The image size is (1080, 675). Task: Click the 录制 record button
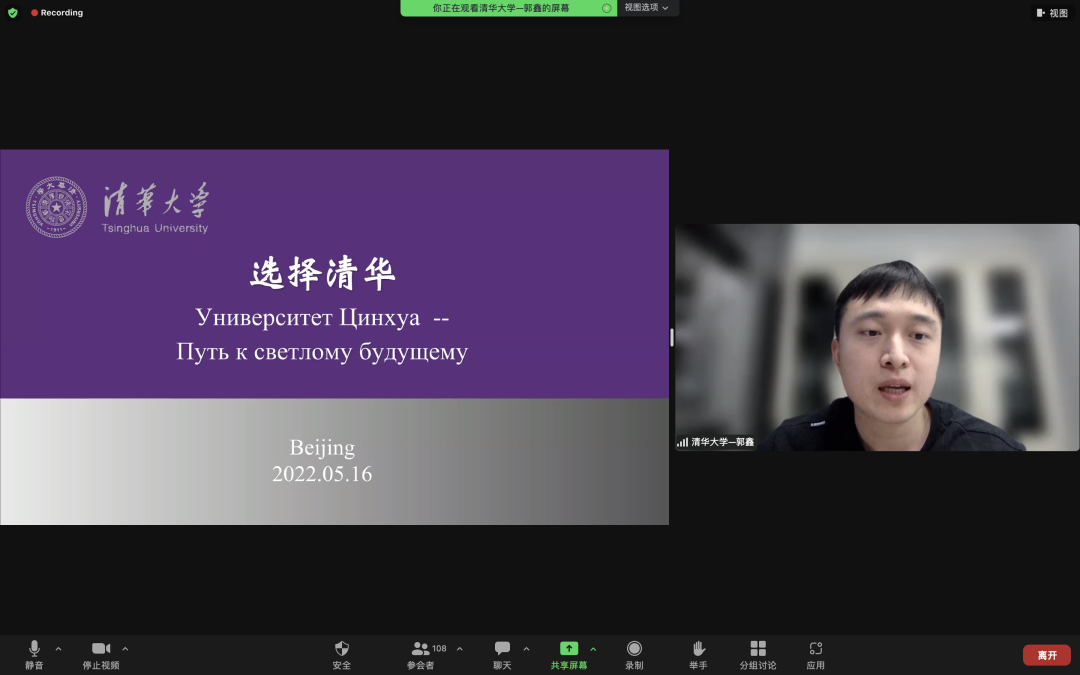coord(634,655)
